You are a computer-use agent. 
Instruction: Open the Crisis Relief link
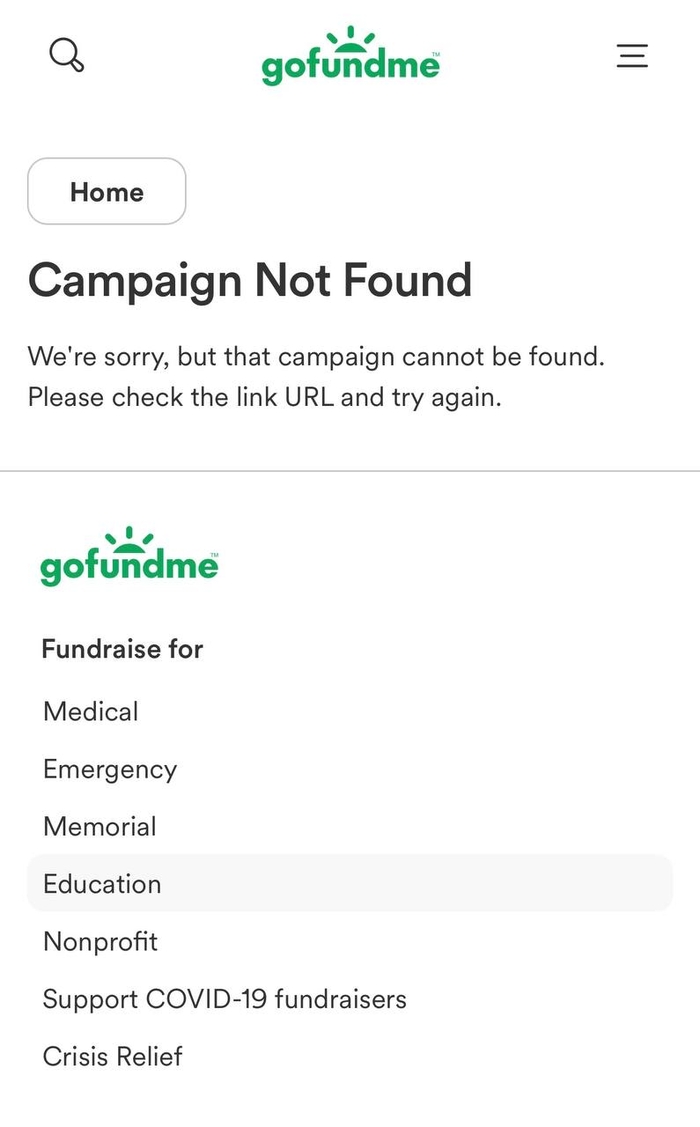112,1057
